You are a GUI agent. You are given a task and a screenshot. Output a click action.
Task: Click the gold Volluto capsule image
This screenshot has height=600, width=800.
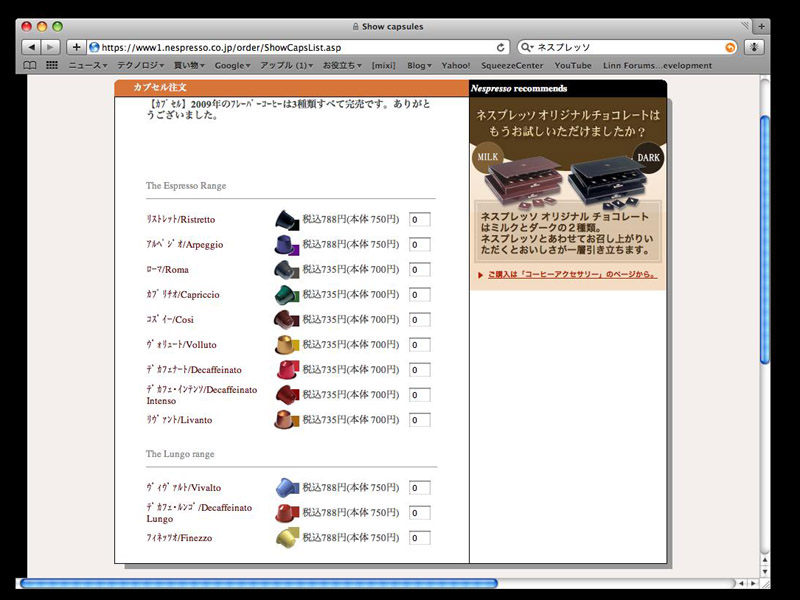tap(287, 345)
